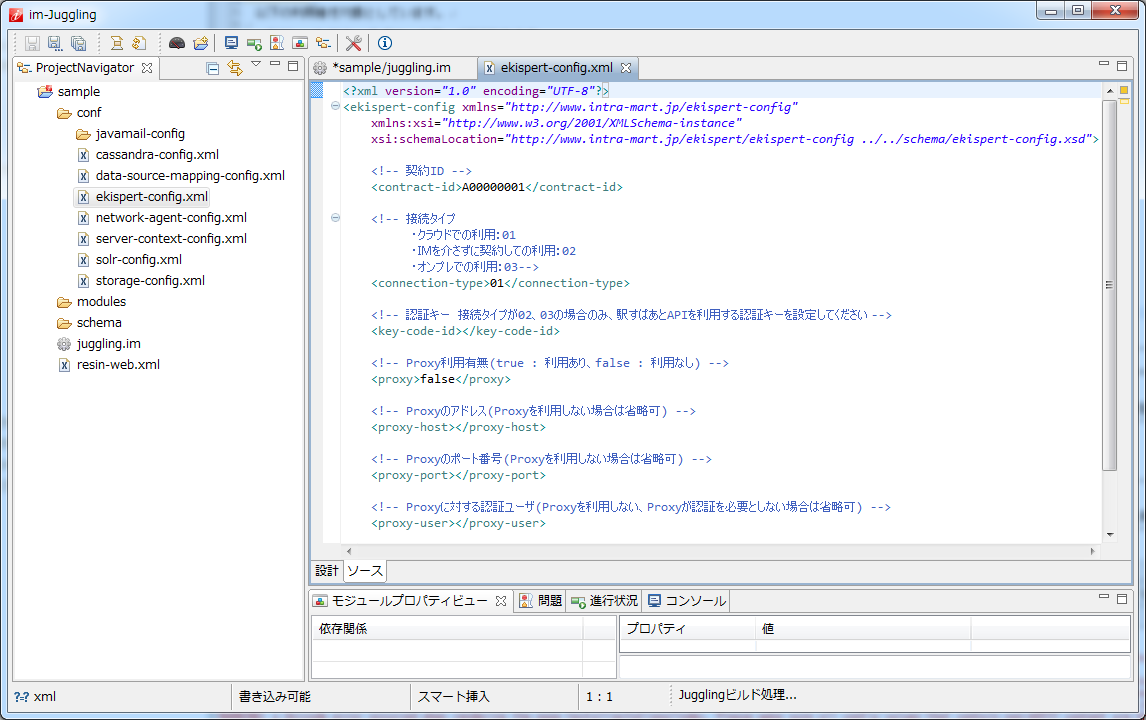Click the プロパティ column header
The height and width of the screenshot is (720, 1146).
(687, 629)
